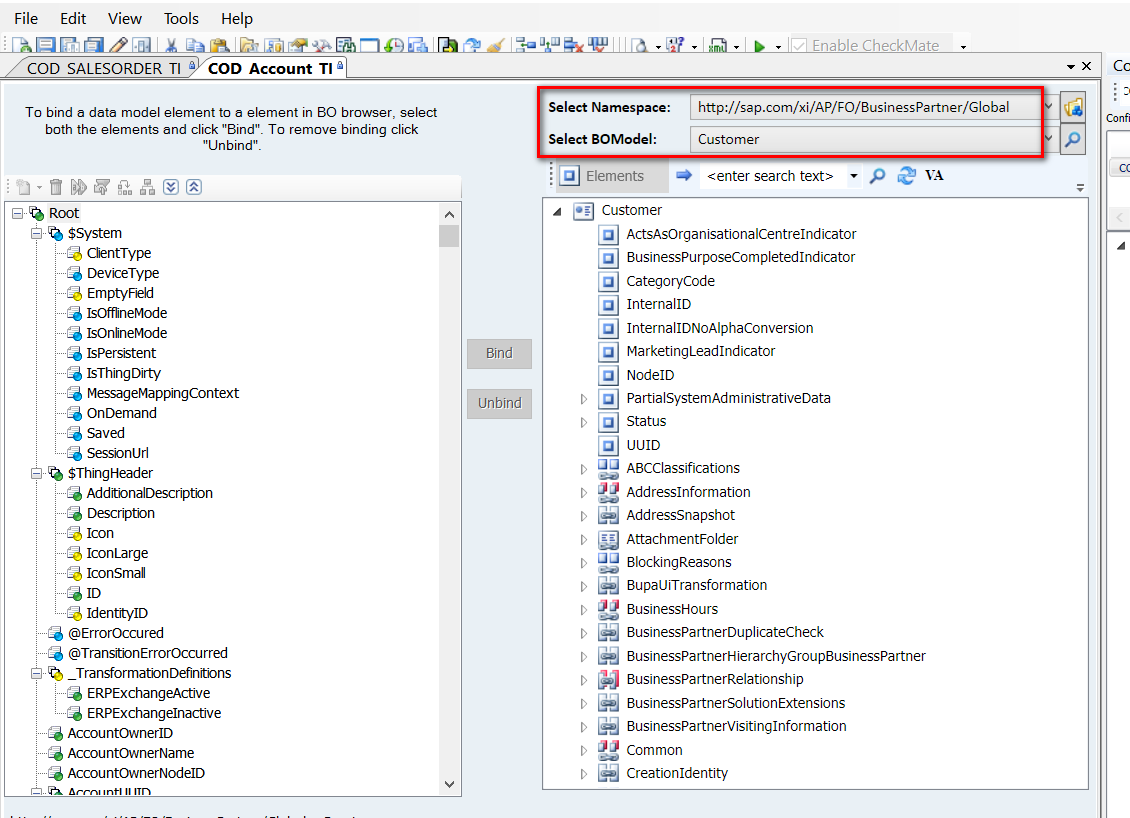Click the open folder toolbar icon
The width and height of the screenshot is (1130, 818).
[249, 45]
